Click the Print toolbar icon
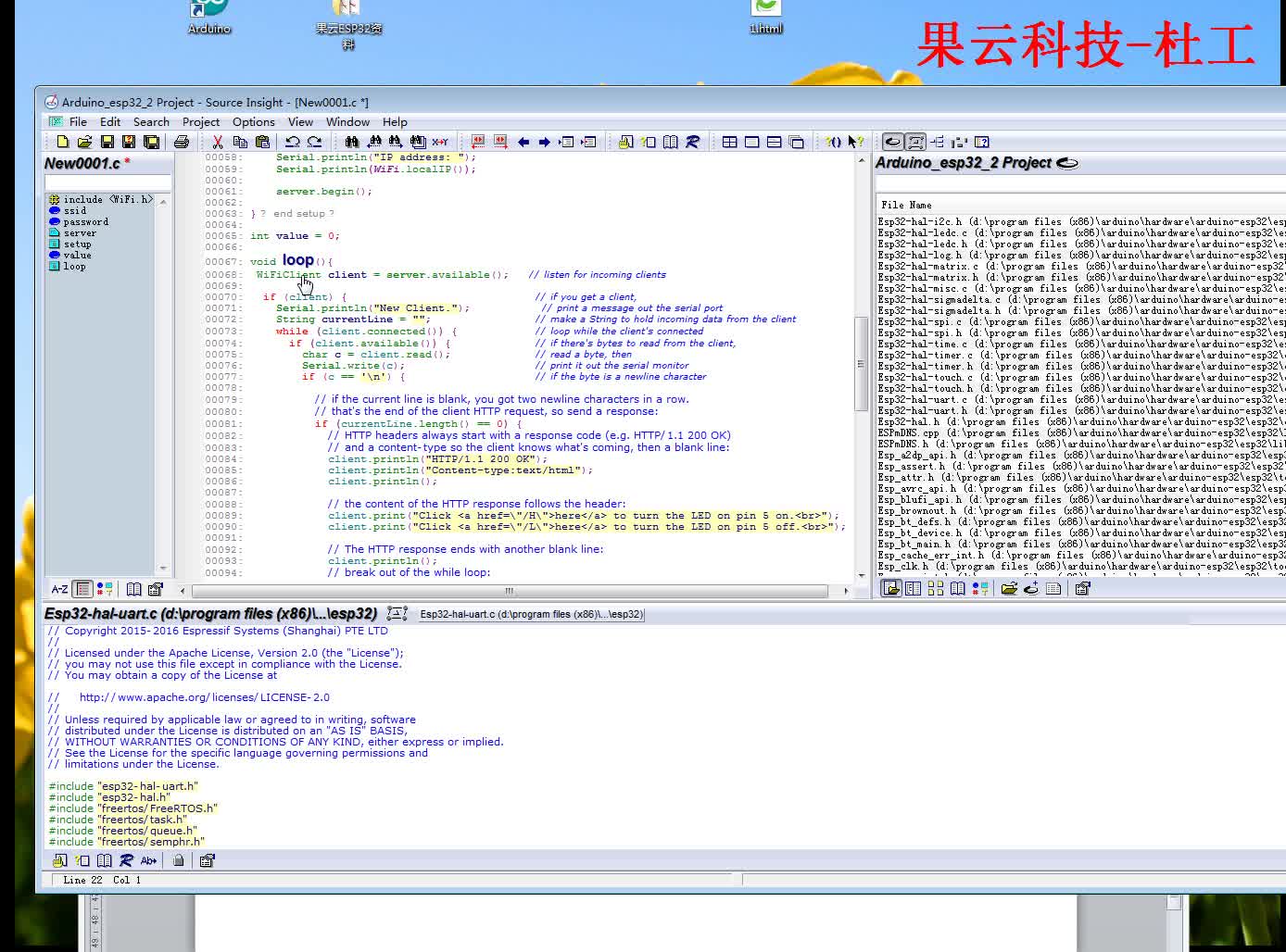 (x=182, y=142)
